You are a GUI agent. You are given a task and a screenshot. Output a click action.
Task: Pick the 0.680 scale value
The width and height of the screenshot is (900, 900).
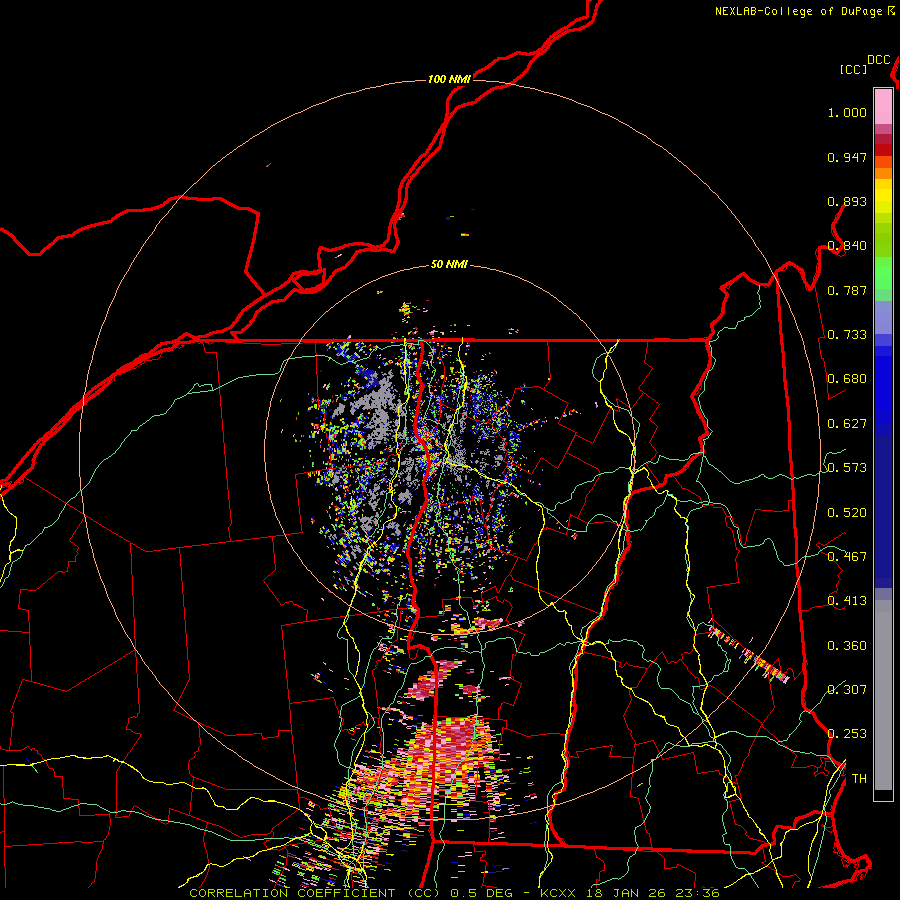point(847,379)
